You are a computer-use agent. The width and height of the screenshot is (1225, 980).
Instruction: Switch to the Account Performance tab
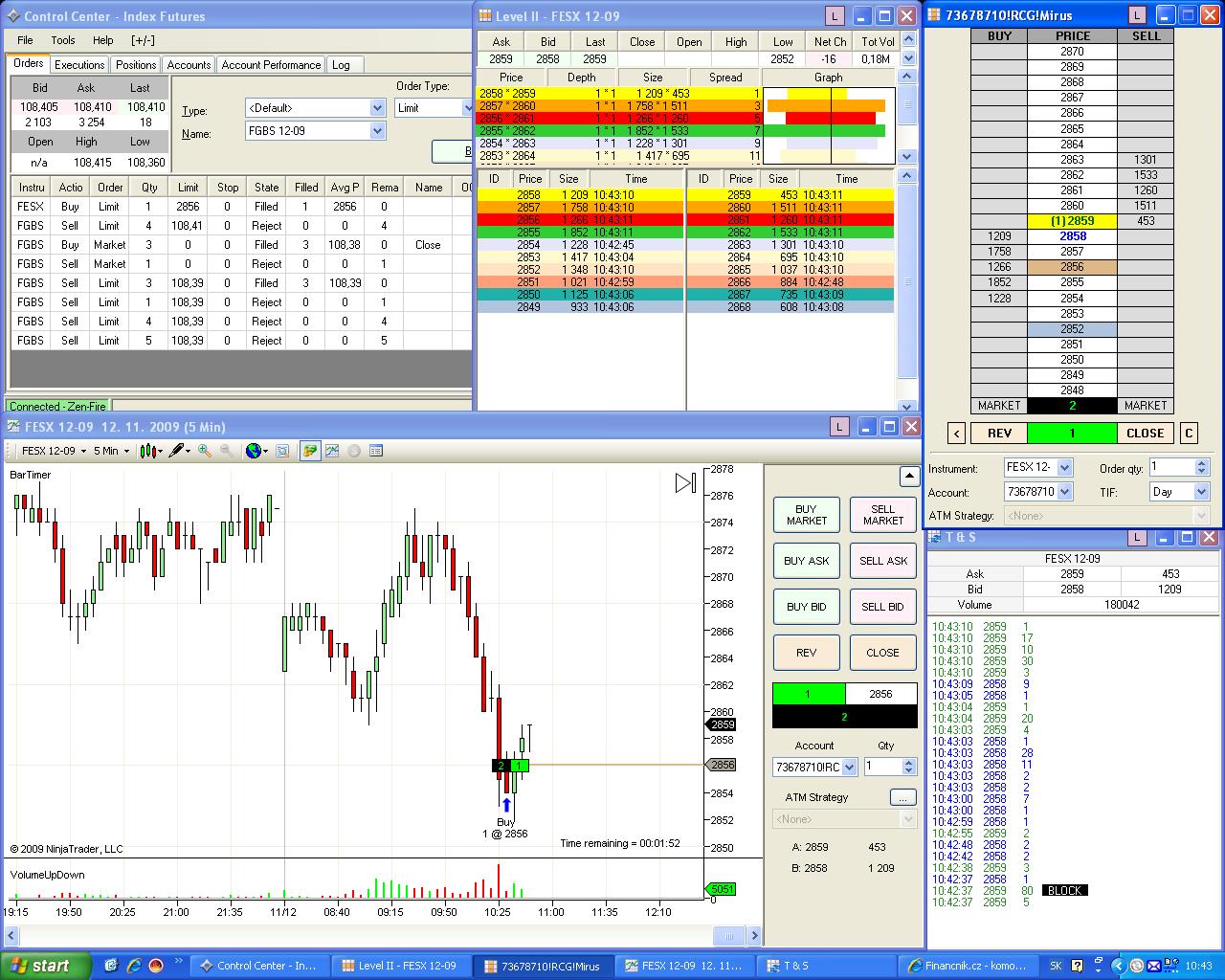[271, 65]
